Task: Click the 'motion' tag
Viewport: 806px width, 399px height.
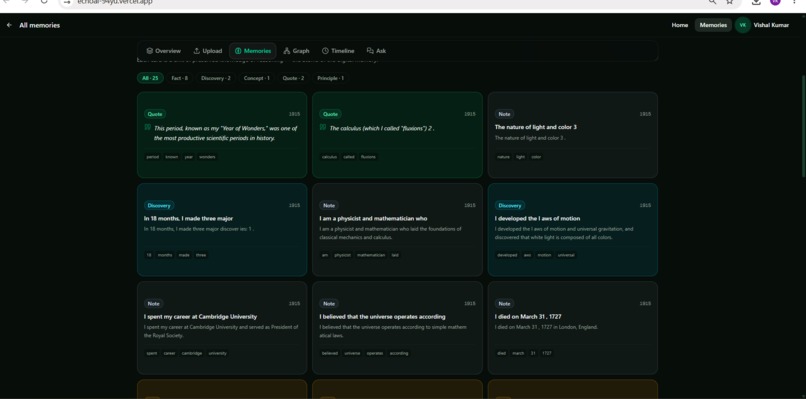Action: click(544, 255)
